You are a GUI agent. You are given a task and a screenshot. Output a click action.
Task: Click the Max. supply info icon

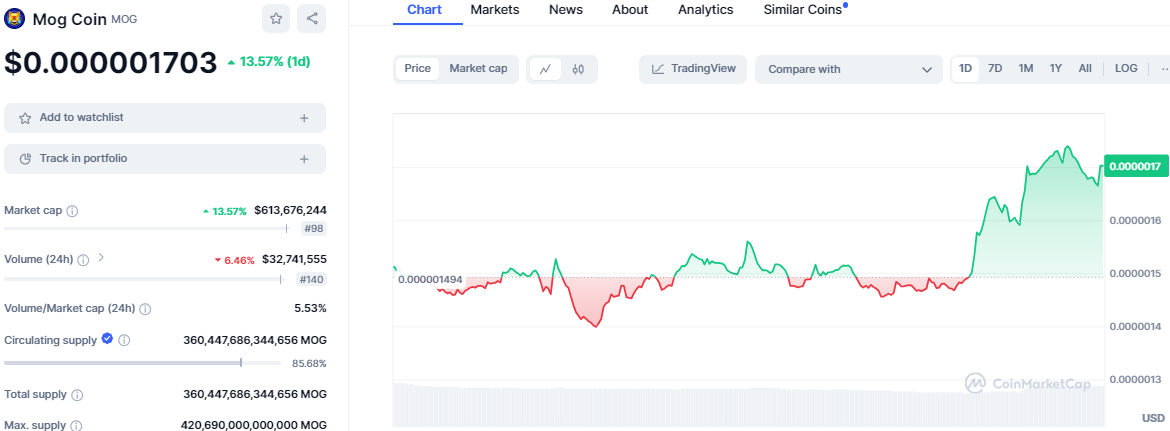pyautogui.click(x=76, y=426)
